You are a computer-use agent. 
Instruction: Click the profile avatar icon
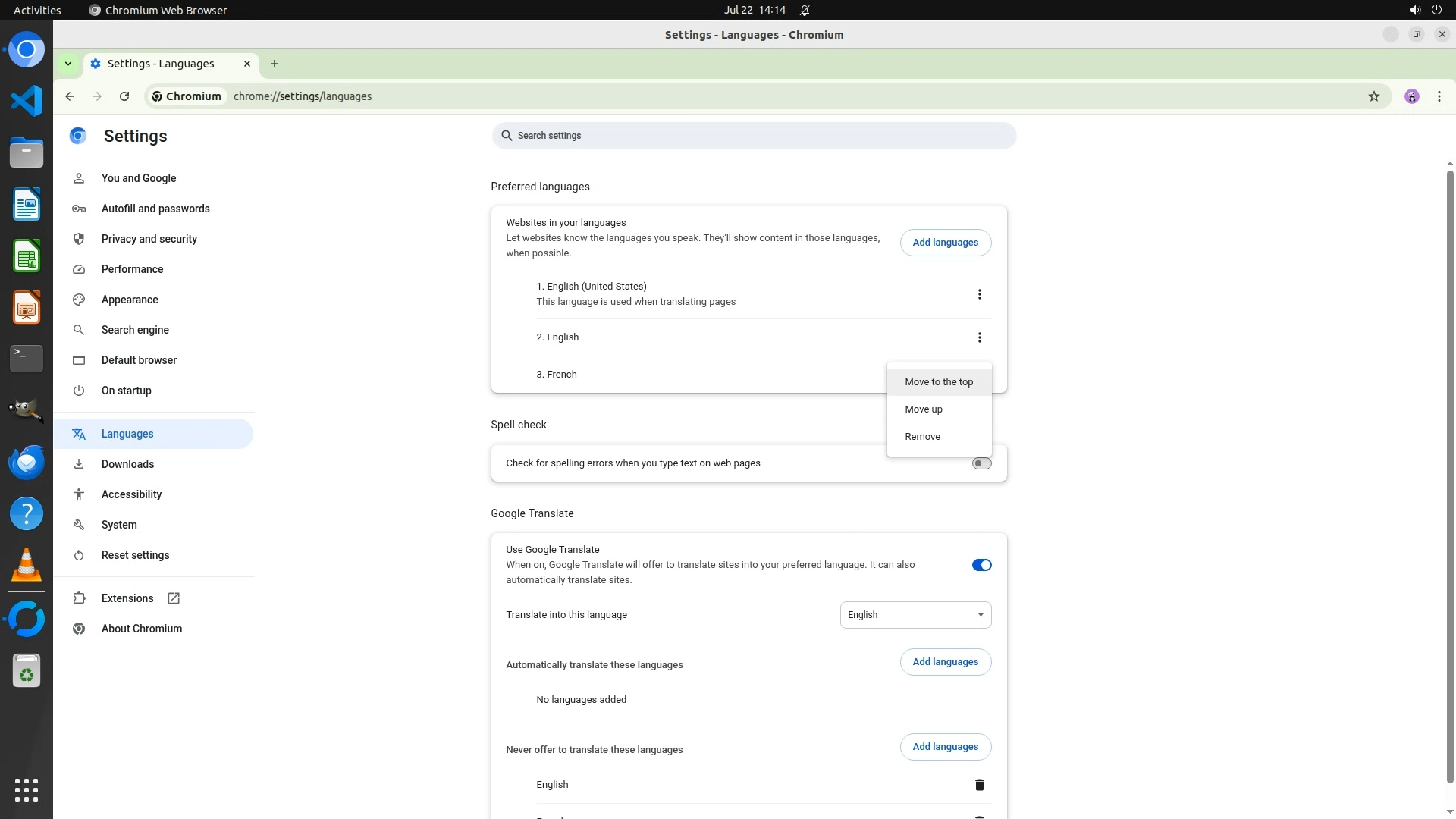click(1411, 96)
